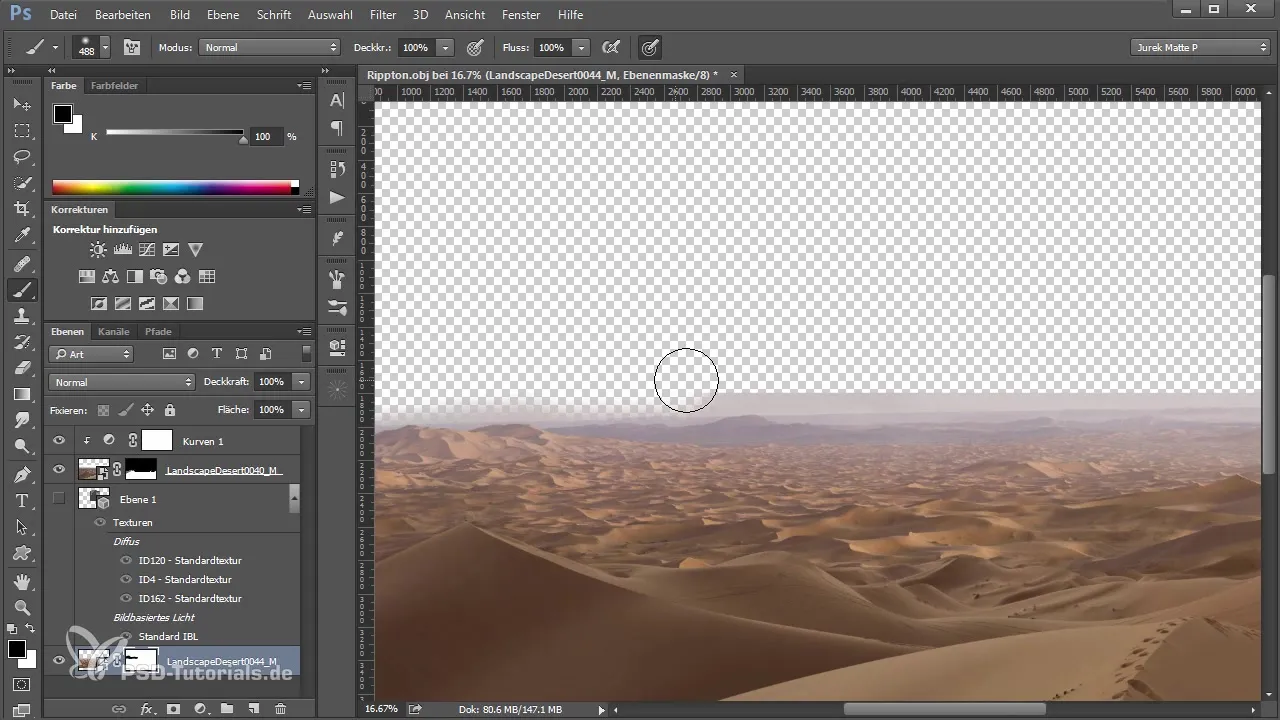Image resolution: width=1280 pixels, height=720 pixels.
Task: Add a Levels adjustment
Action: [123, 250]
